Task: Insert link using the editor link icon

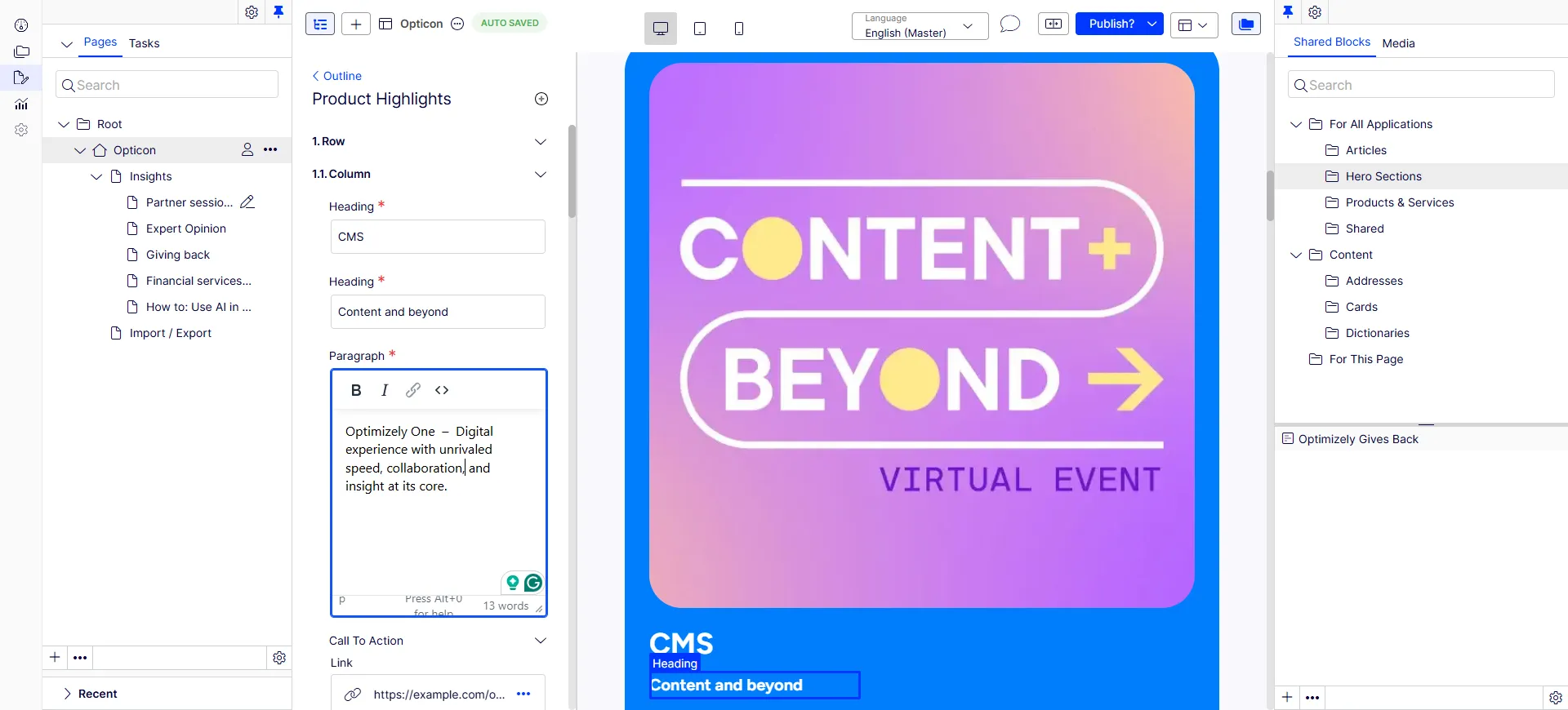Action: coord(413,390)
